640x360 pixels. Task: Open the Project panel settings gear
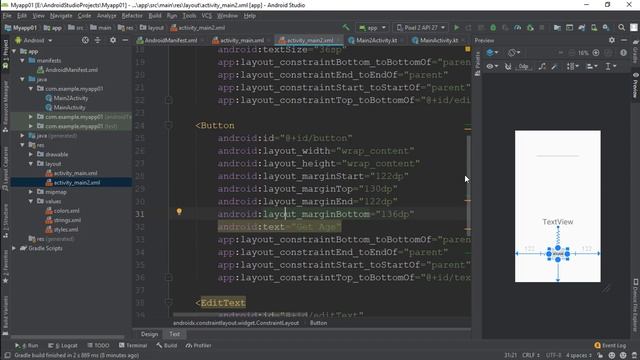click(113, 40)
